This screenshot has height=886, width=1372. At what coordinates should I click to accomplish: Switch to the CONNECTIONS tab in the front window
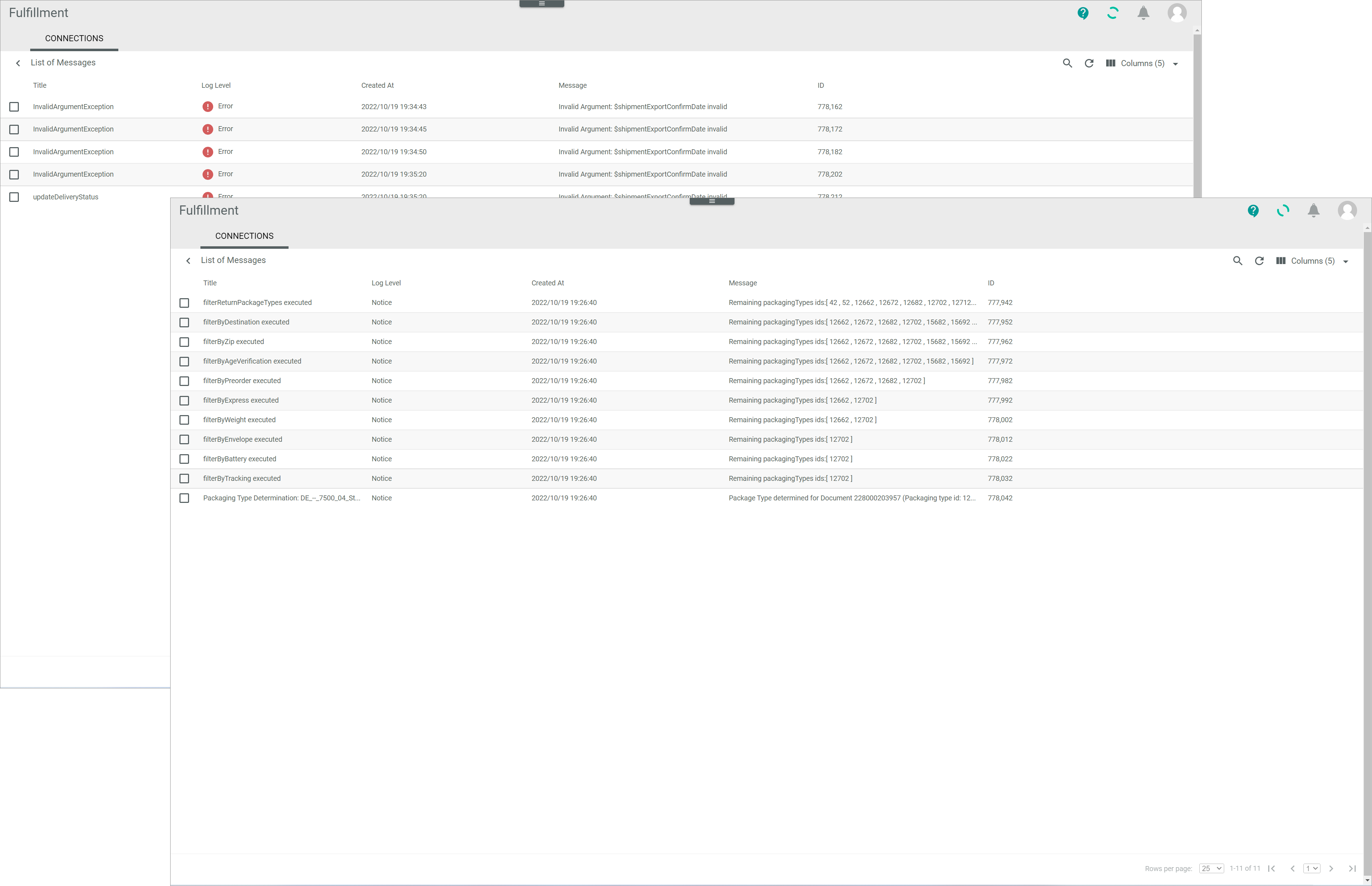point(244,236)
